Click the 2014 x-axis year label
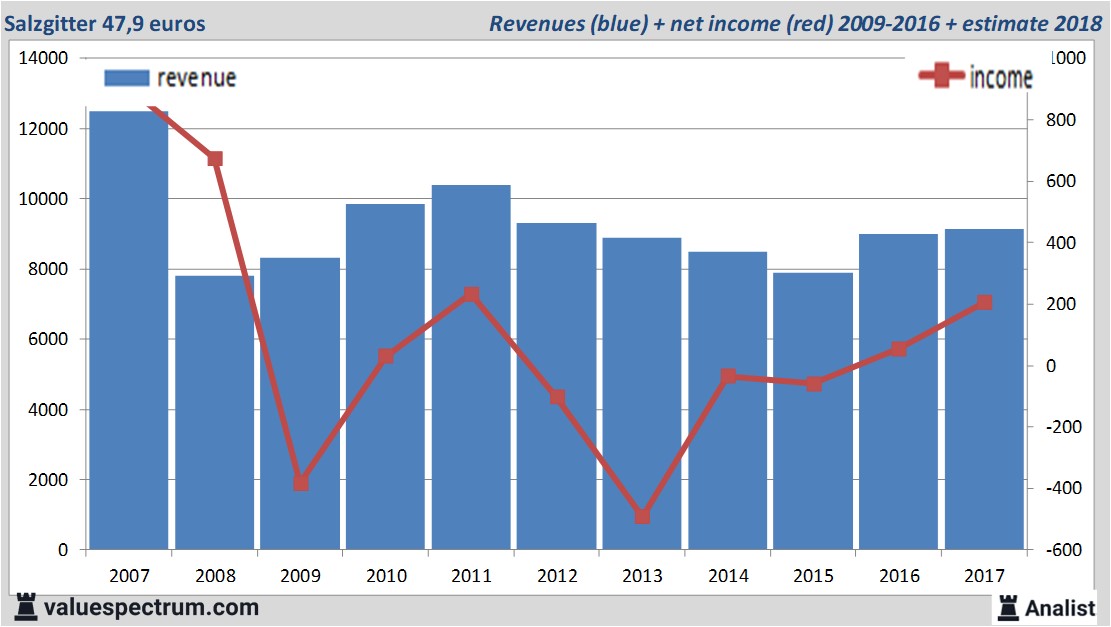The image size is (1111, 627). [x=728, y=575]
